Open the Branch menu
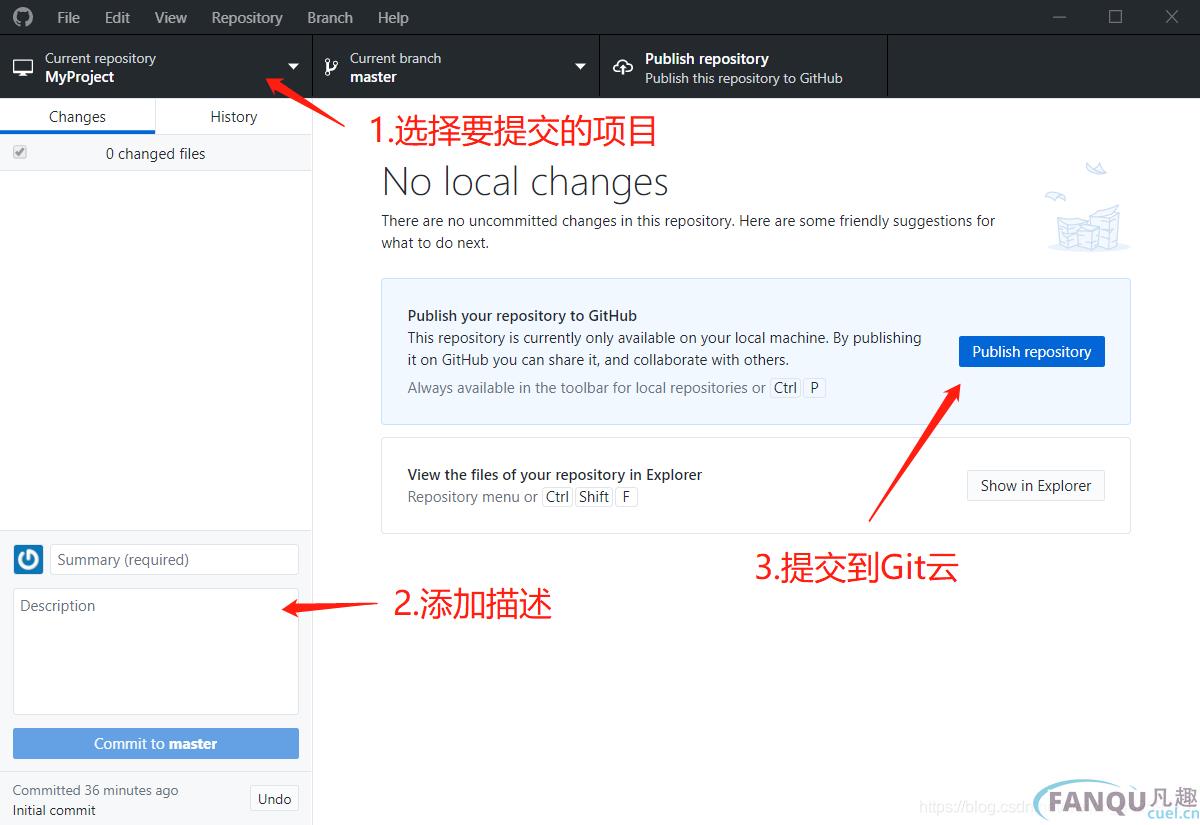This screenshot has width=1200, height=825. coord(330,17)
